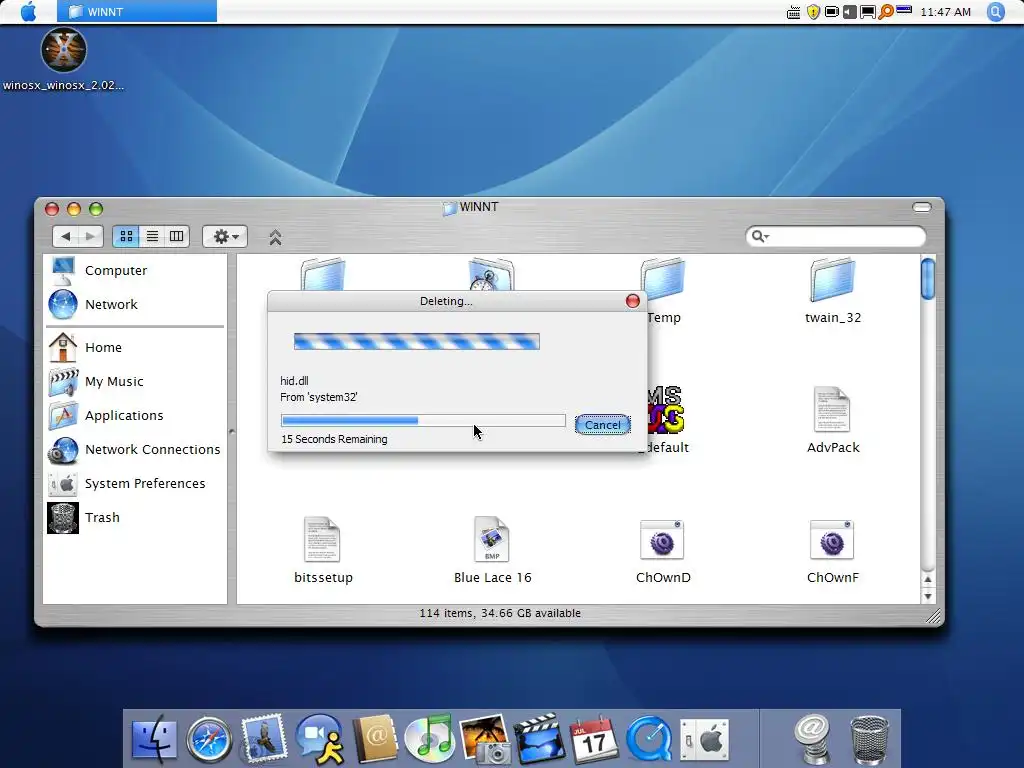Open the Mail stamp icon in dock
1024x768 pixels.
(x=263, y=739)
